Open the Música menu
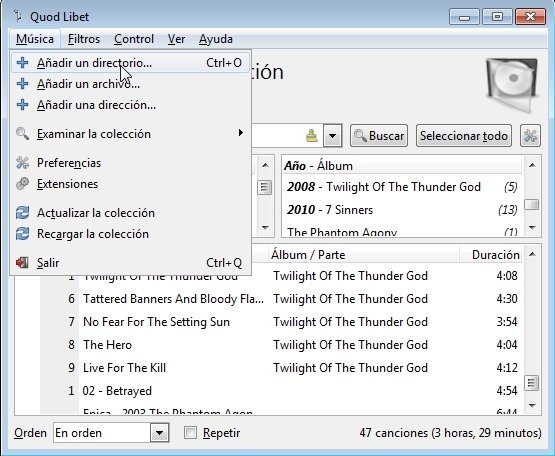The width and height of the screenshot is (555, 456). [x=35, y=39]
